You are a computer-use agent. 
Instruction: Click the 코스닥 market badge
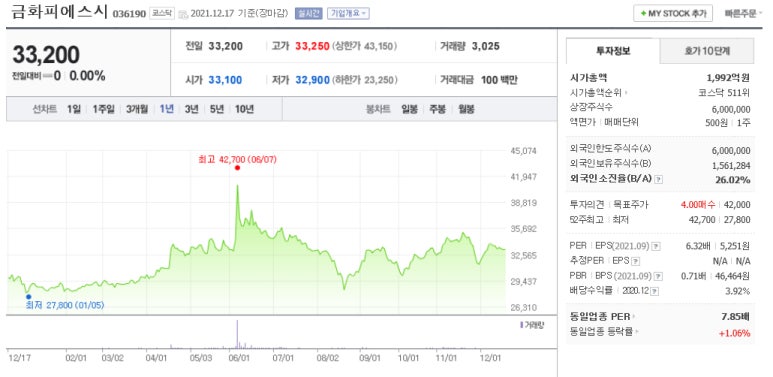pyautogui.click(x=162, y=13)
